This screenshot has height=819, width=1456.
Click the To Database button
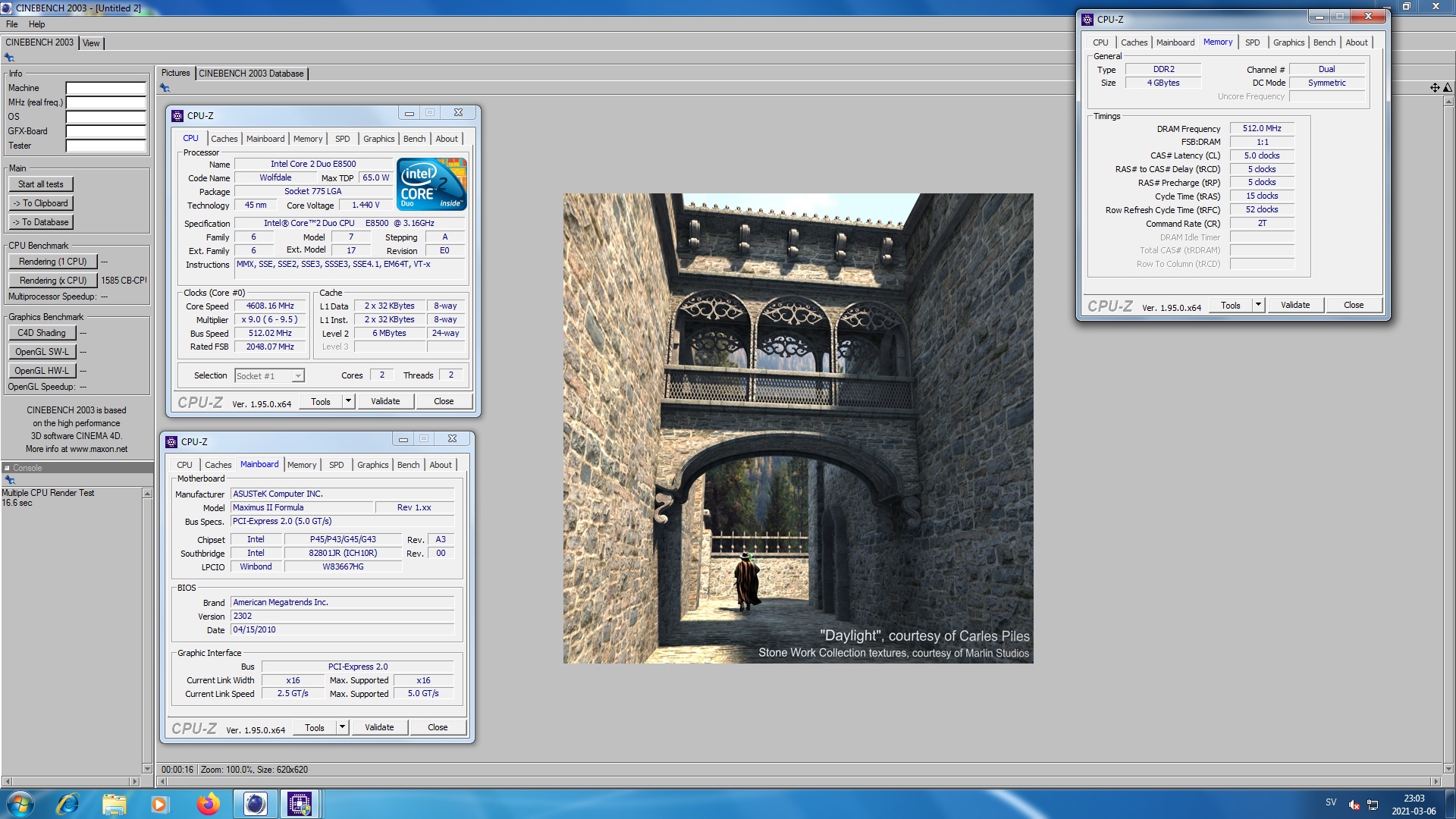[41, 222]
